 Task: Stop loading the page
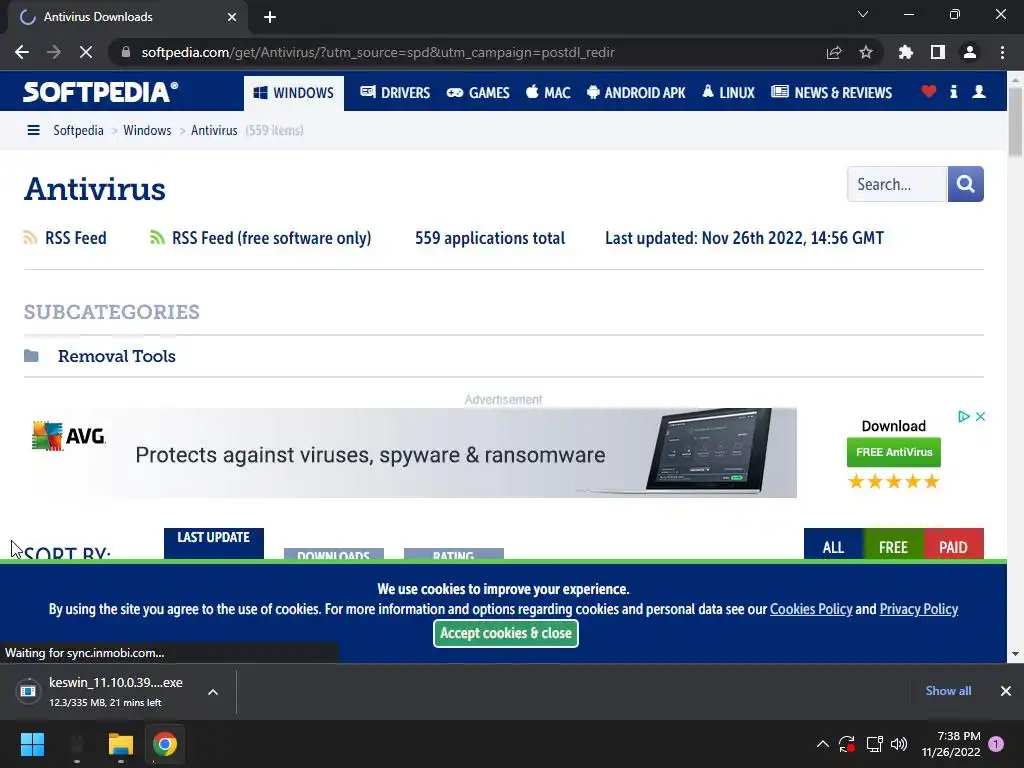click(86, 52)
